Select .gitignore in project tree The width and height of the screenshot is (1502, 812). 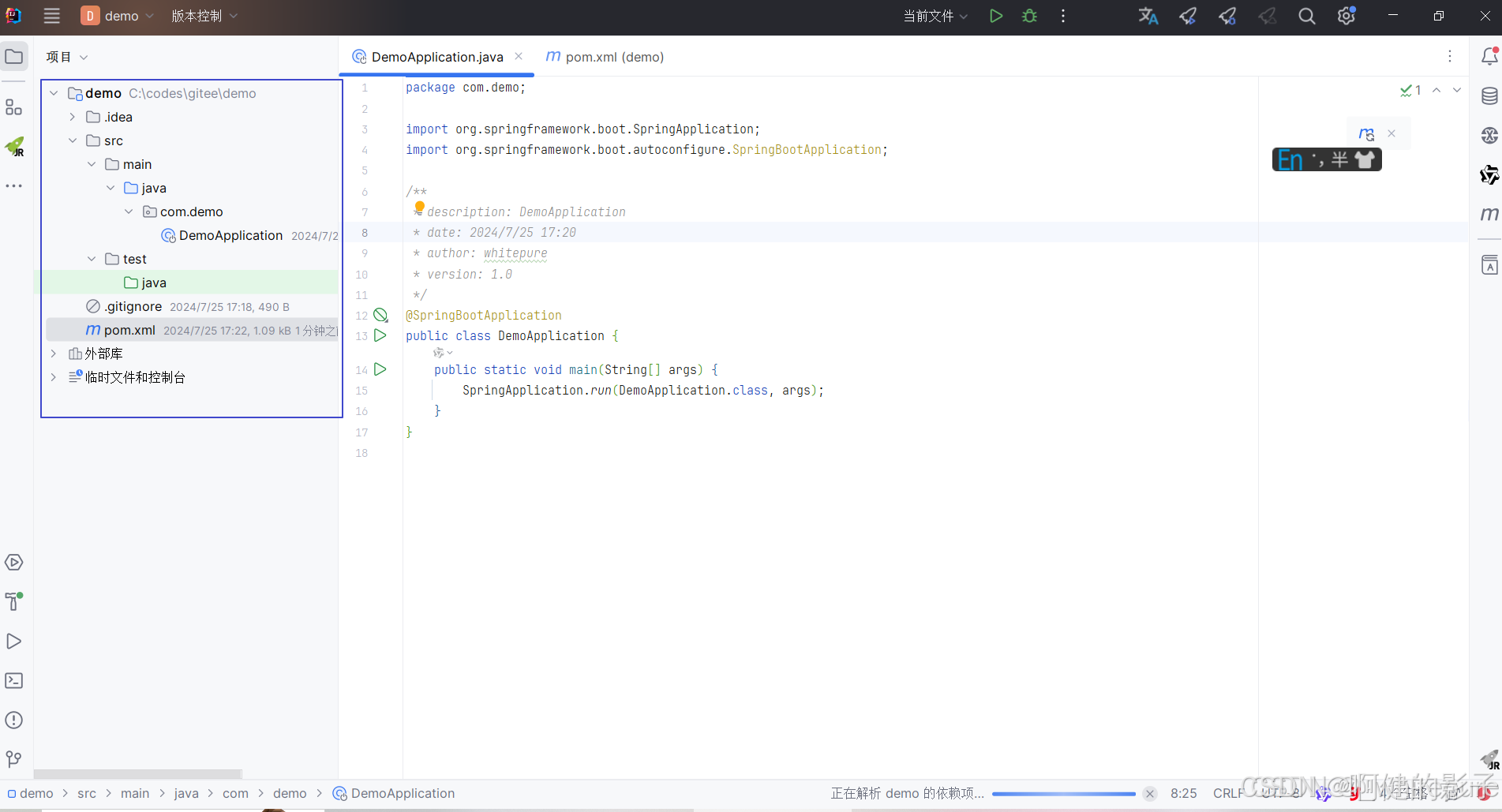pyautogui.click(x=133, y=306)
